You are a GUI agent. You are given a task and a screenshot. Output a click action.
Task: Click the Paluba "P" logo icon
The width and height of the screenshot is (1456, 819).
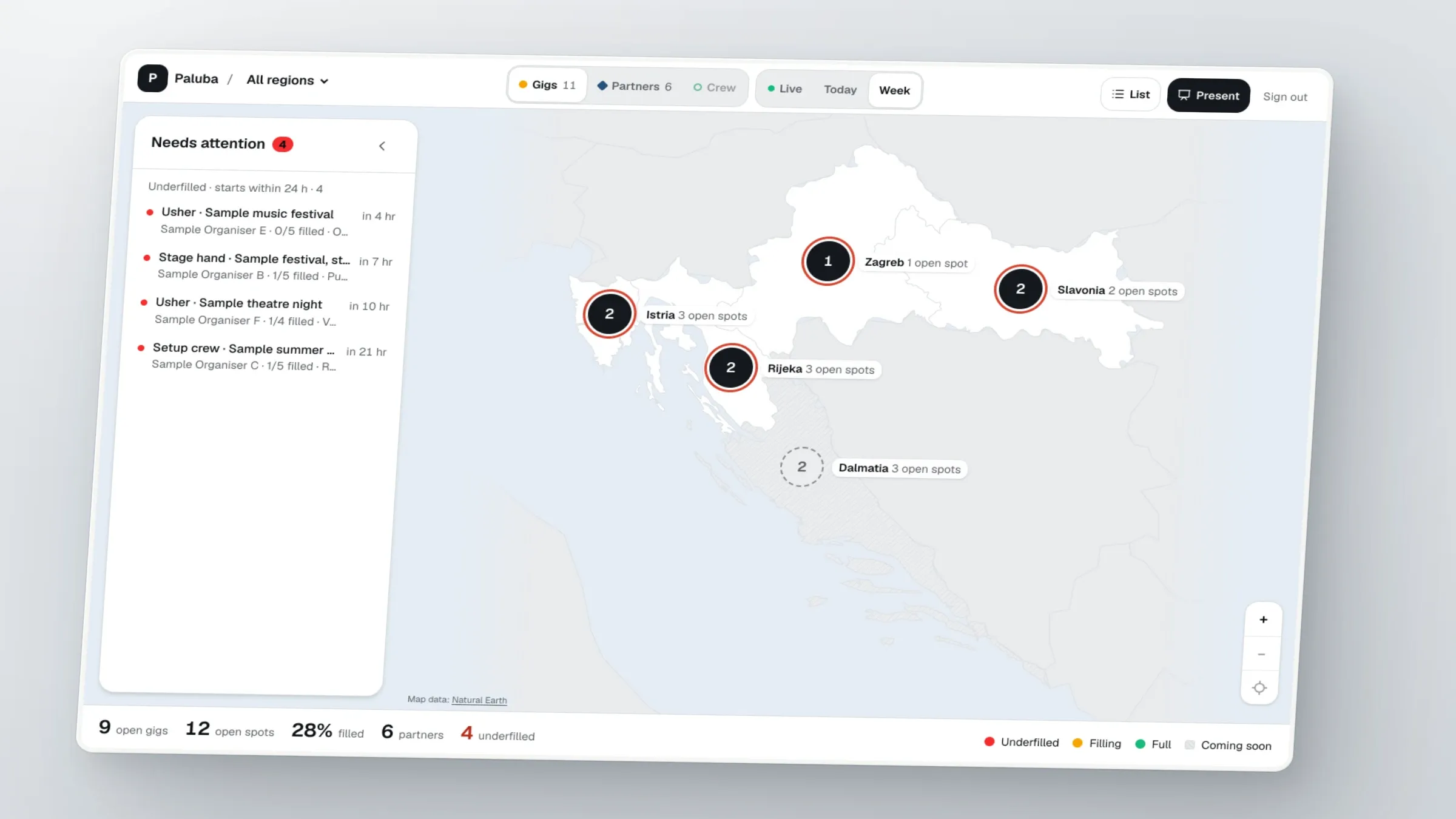152,78
